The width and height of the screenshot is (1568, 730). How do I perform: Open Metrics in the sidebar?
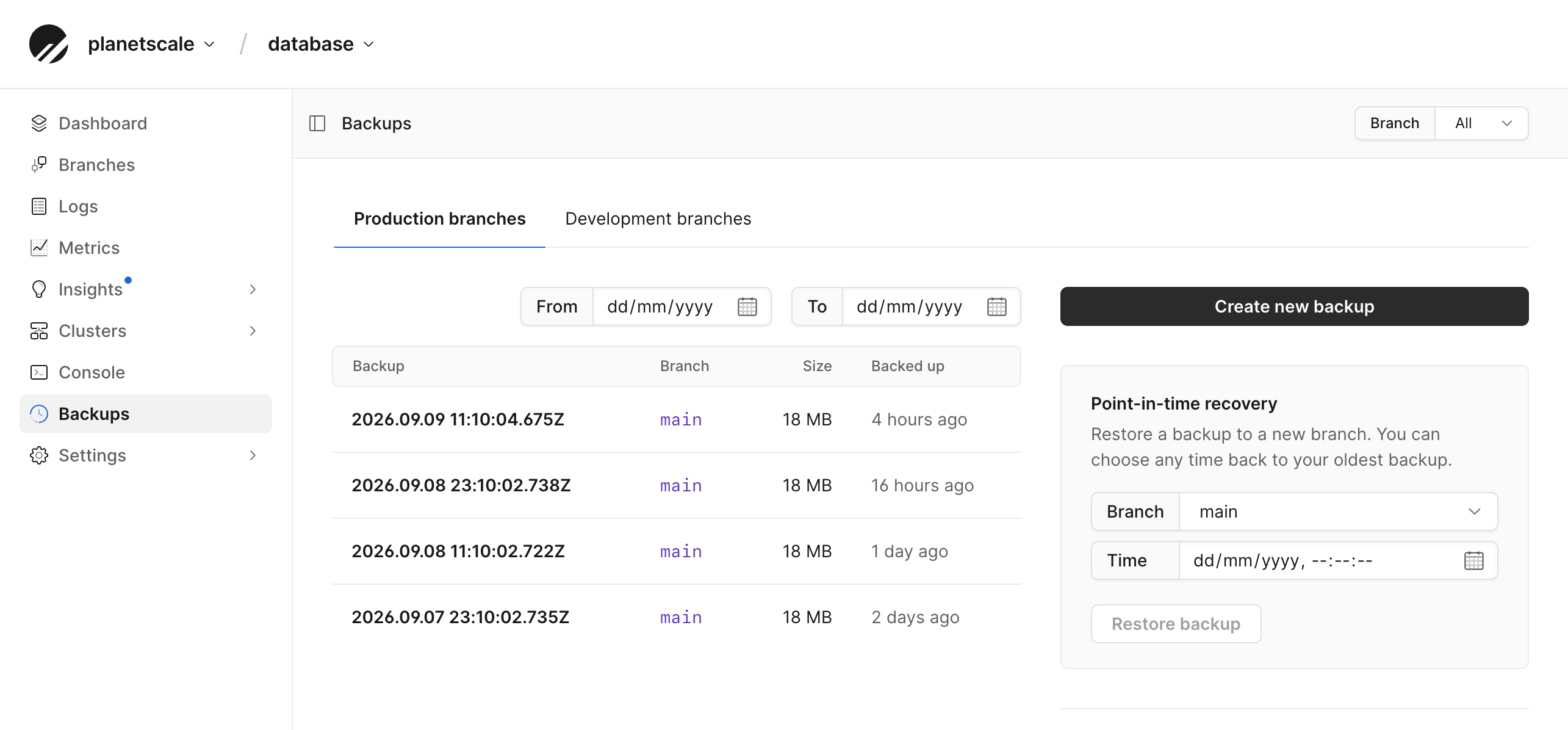(146, 248)
